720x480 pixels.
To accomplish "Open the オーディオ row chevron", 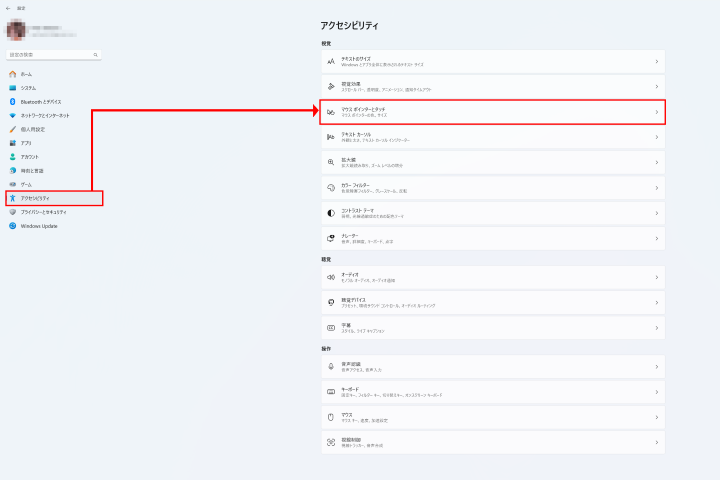I will tap(657, 276).
